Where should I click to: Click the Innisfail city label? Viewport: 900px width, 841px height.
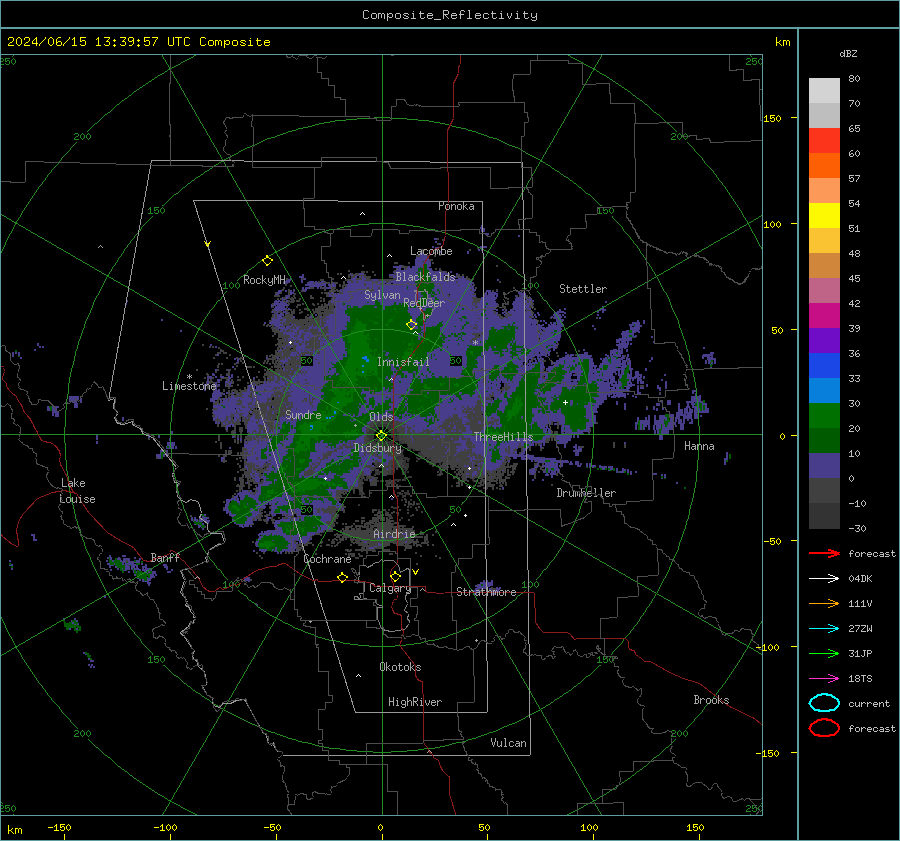(403, 362)
